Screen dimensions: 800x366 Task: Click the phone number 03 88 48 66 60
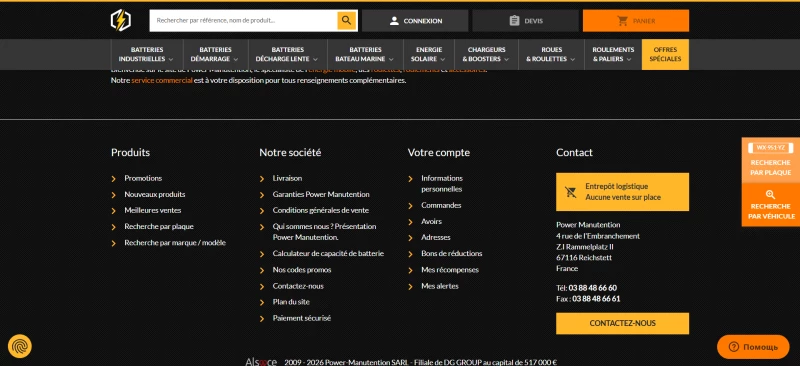[592, 288]
